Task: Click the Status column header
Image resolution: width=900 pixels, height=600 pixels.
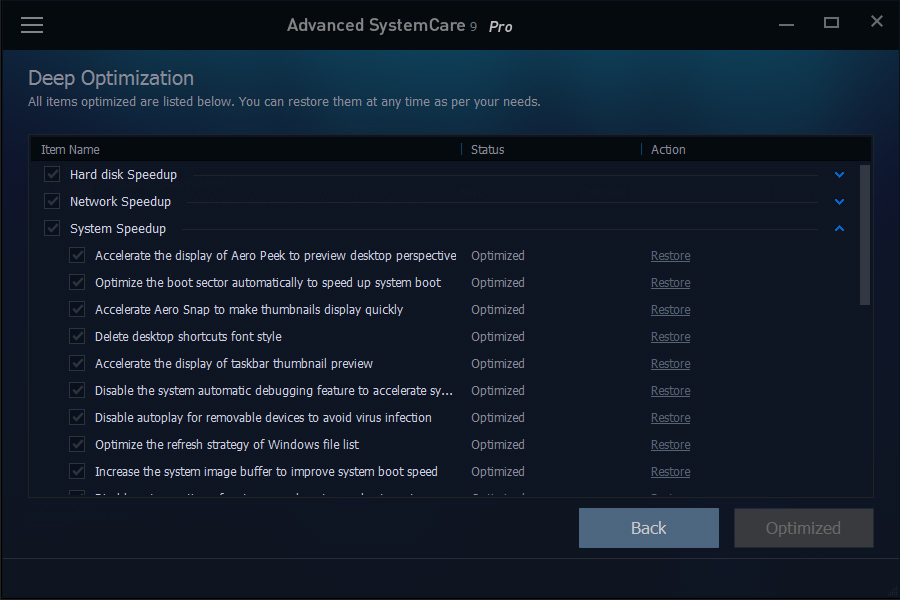Action: (x=487, y=149)
